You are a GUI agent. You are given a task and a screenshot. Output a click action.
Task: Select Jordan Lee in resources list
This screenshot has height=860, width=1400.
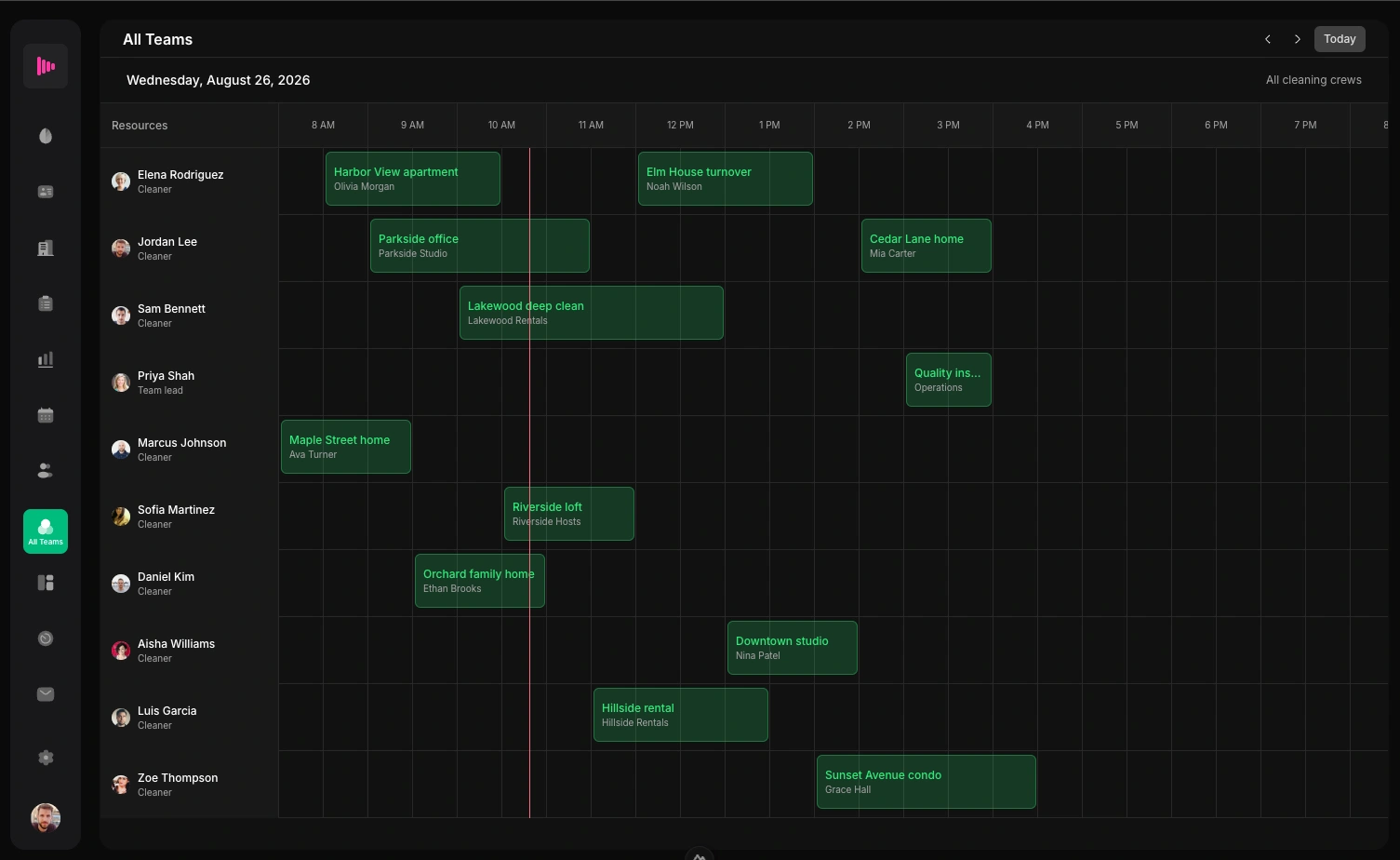[x=167, y=242]
